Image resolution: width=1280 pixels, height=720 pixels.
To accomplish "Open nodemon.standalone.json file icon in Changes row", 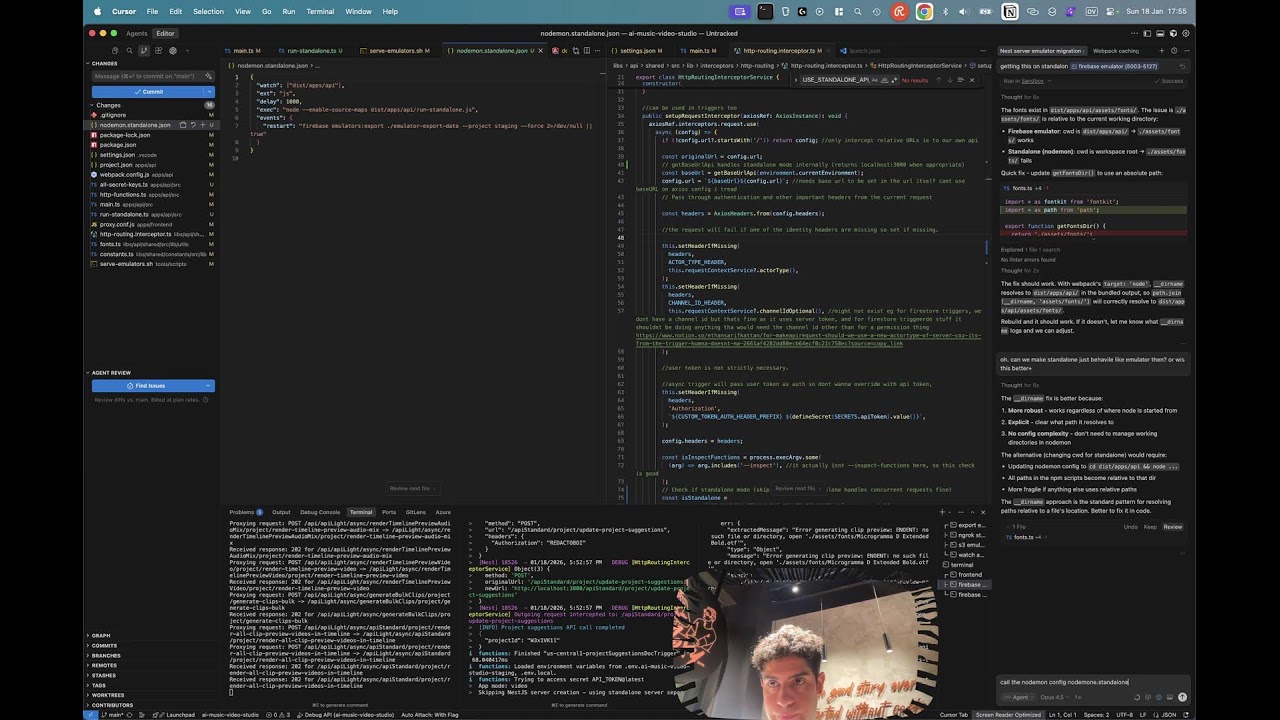I will 182,125.
